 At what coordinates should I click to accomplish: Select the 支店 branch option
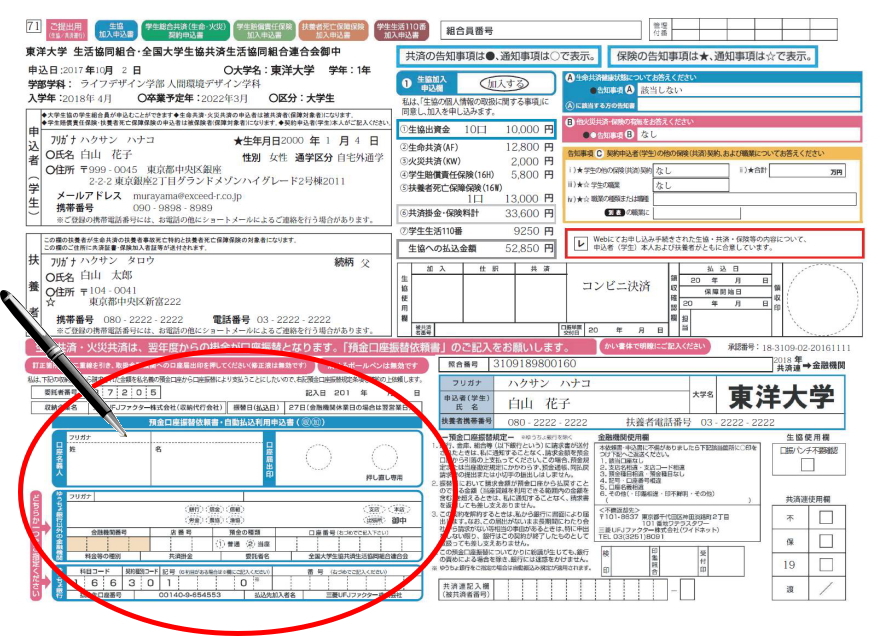pyautogui.click(x=374, y=509)
